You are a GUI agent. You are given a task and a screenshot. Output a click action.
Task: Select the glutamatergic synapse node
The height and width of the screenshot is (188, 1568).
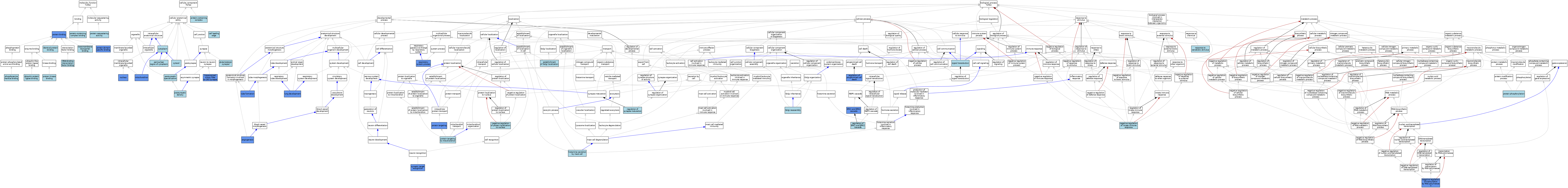(x=226, y=63)
